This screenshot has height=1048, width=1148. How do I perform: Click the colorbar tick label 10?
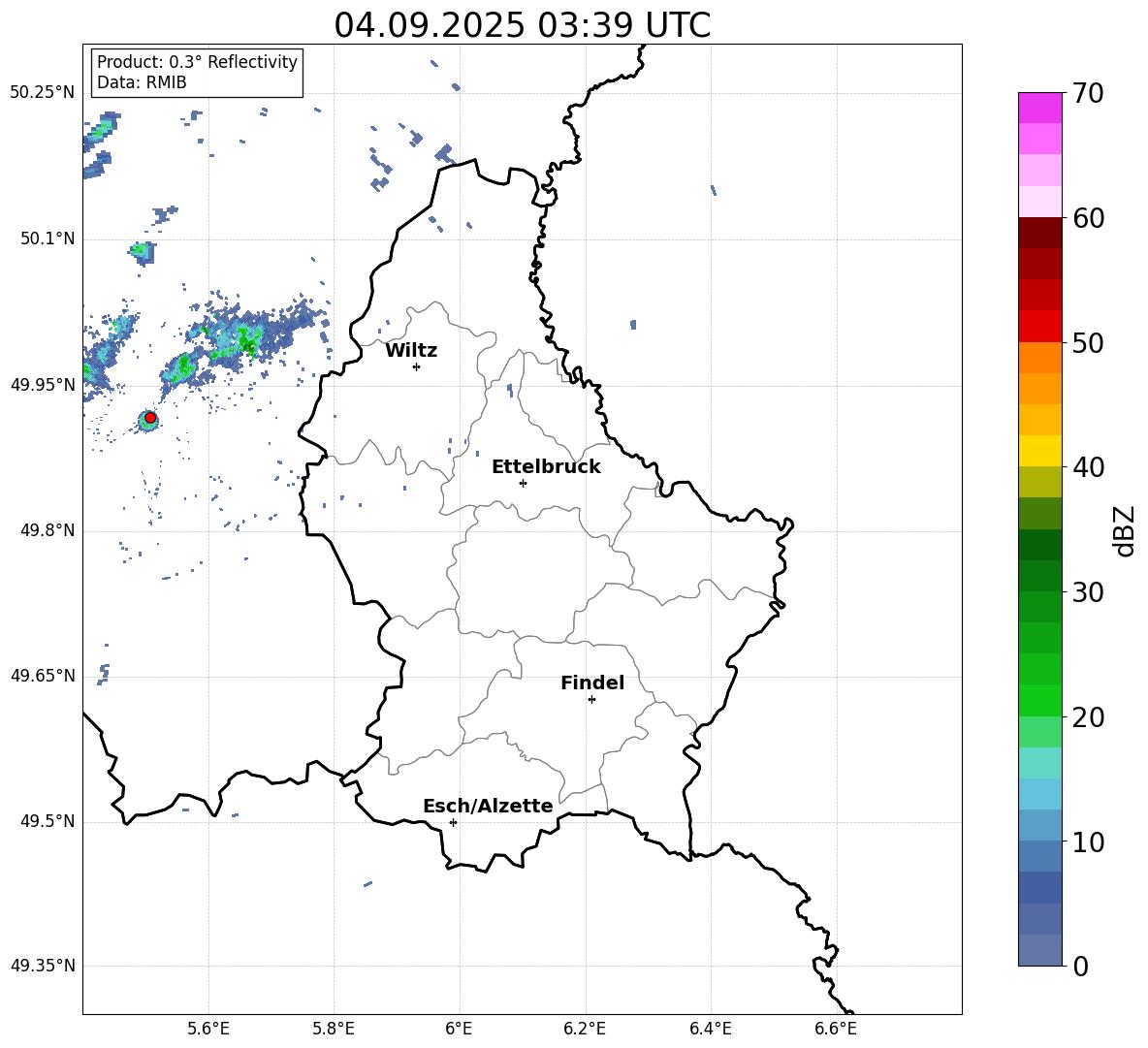tap(1088, 842)
